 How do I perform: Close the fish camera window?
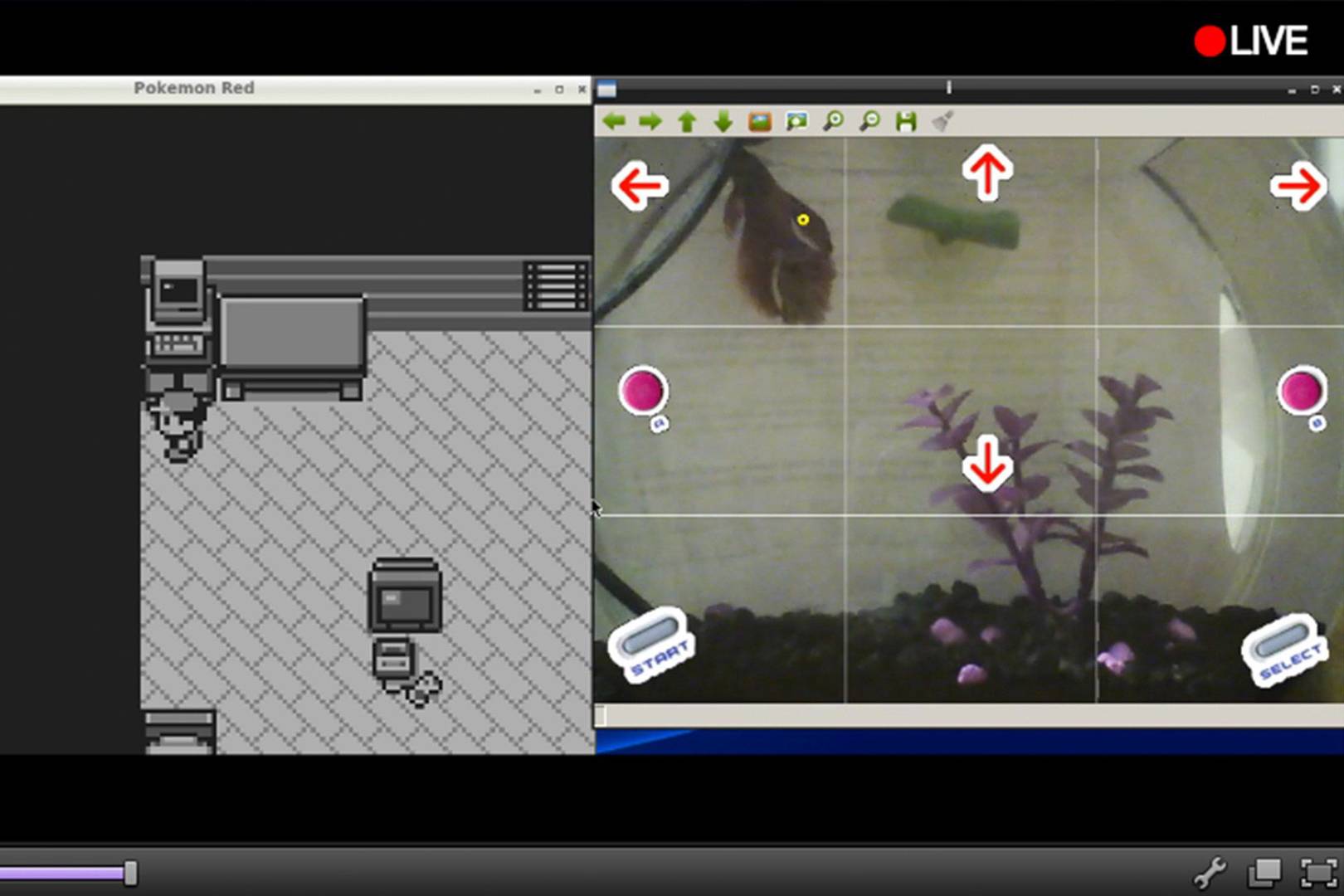(1336, 89)
